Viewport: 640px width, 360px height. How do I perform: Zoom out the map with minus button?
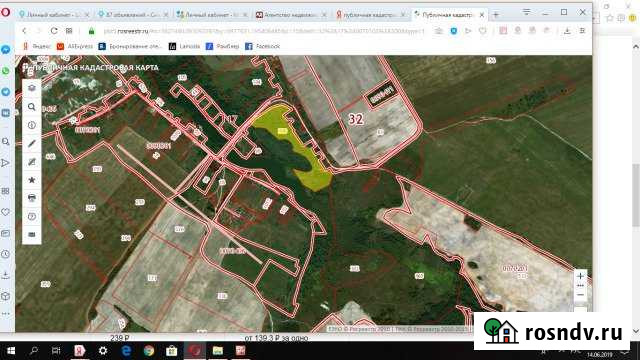coord(580,295)
